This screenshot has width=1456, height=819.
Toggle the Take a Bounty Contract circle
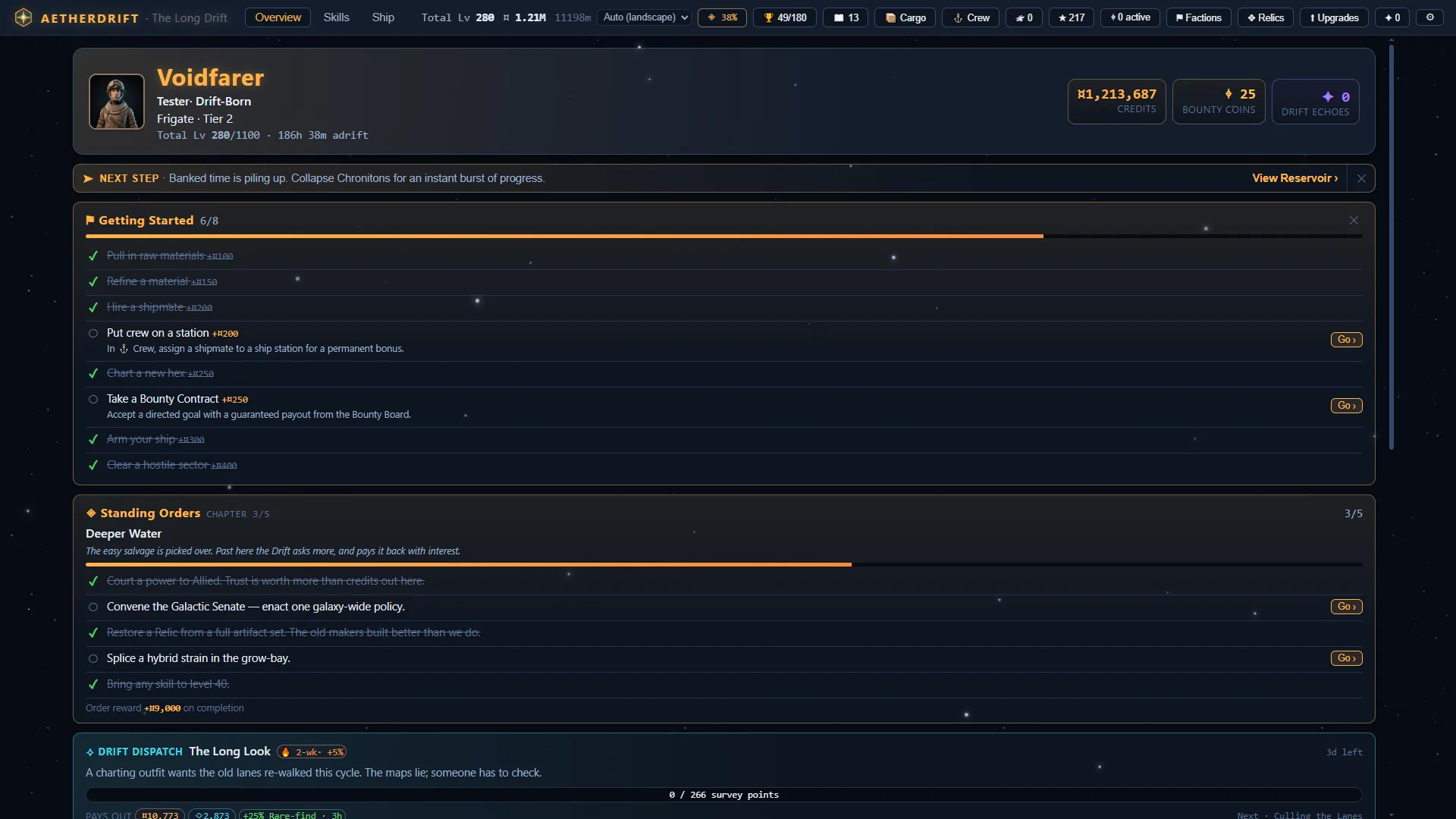[93, 399]
